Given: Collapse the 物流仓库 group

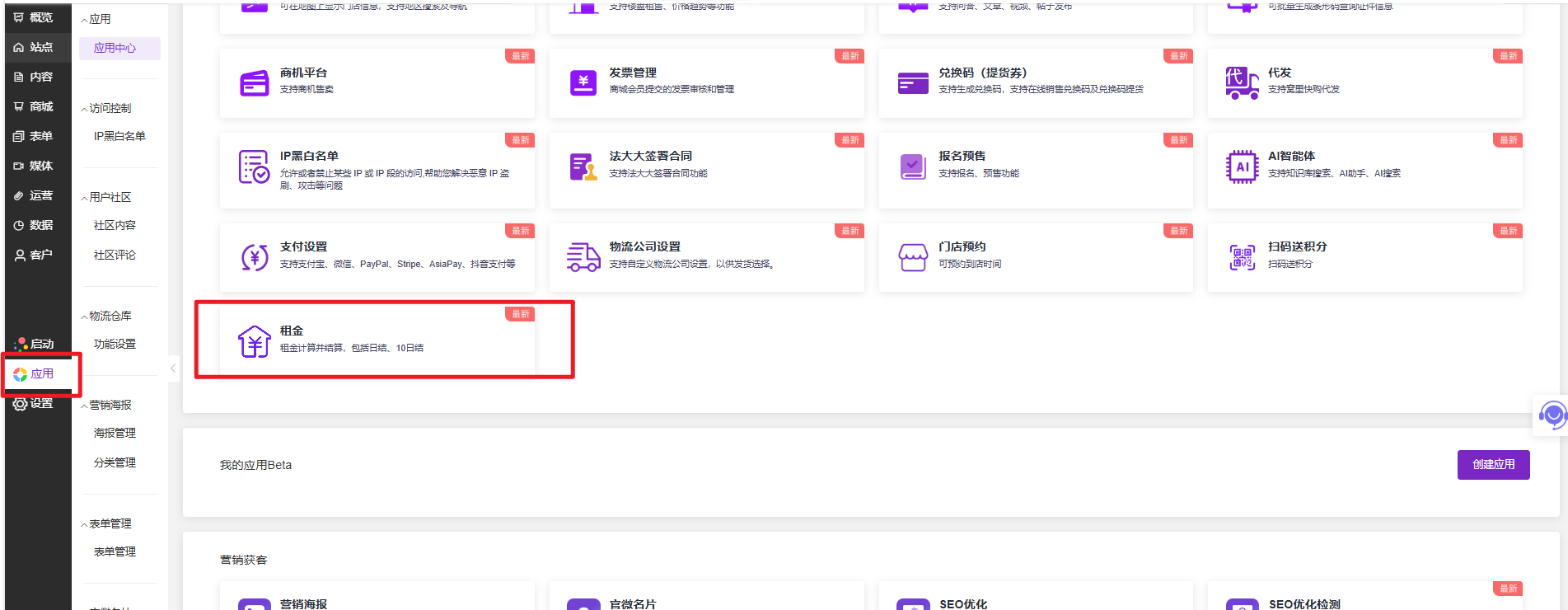Looking at the screenshot, I should tap(84, 317).
